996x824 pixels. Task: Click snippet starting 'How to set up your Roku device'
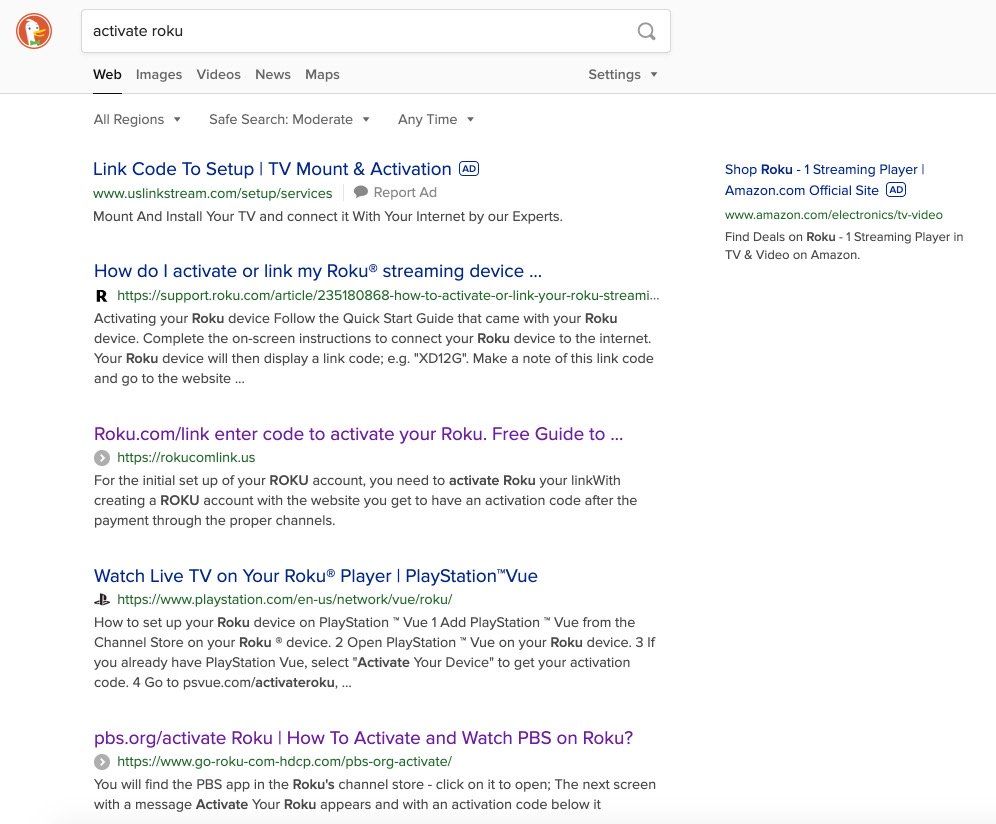[x=375, y=652]
